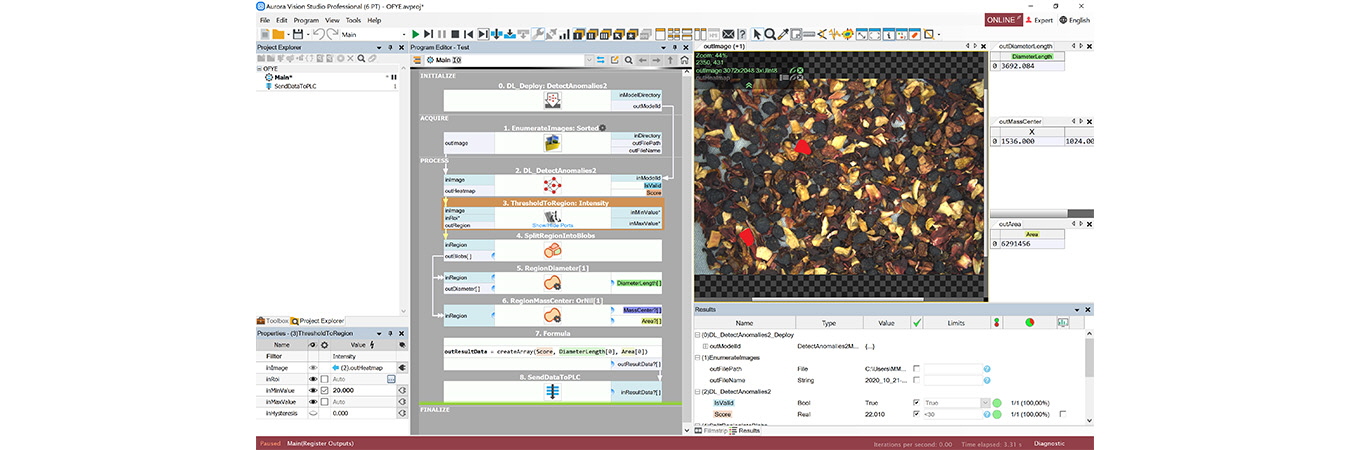
Task: Click the Pause button in toolbar
Action: pos(443,34)
